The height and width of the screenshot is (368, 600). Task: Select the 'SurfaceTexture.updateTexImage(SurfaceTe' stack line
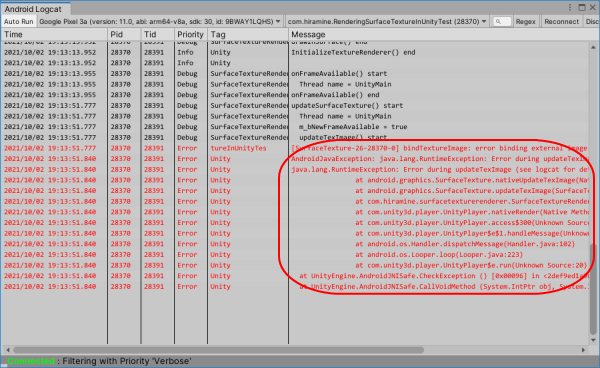[x=472, y=191]
